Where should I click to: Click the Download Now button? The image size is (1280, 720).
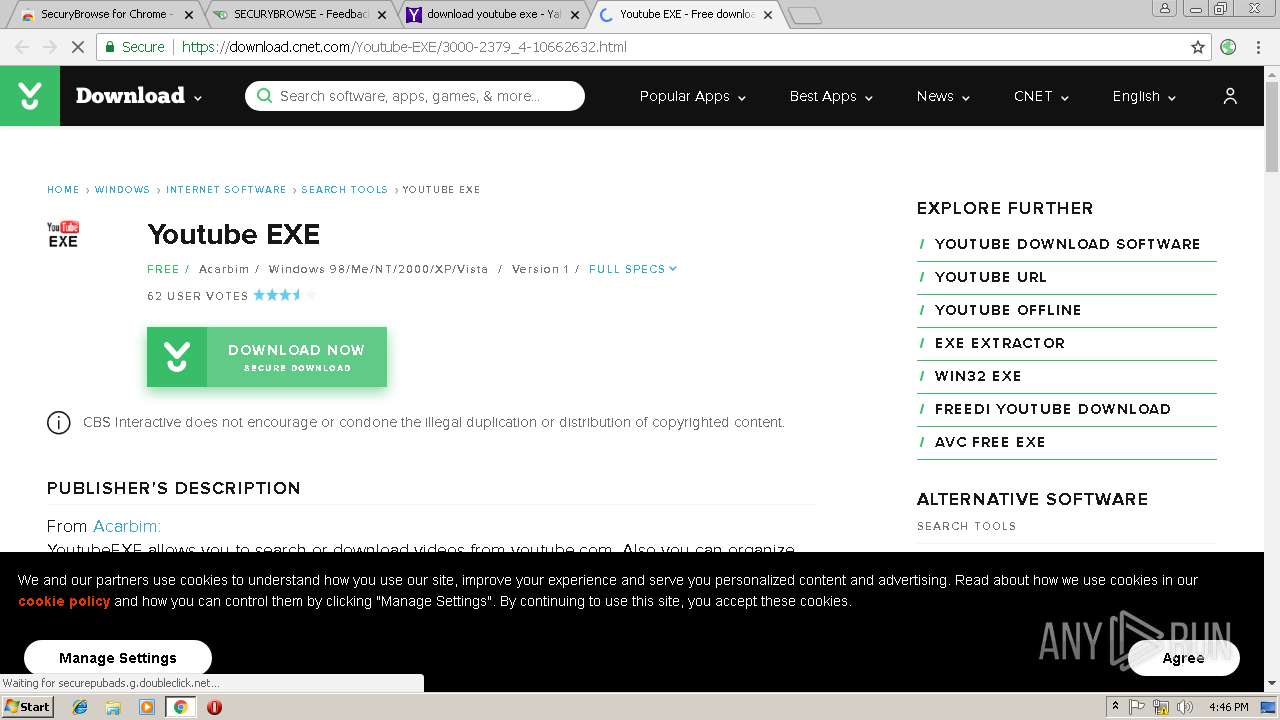(x=267, y=357)
